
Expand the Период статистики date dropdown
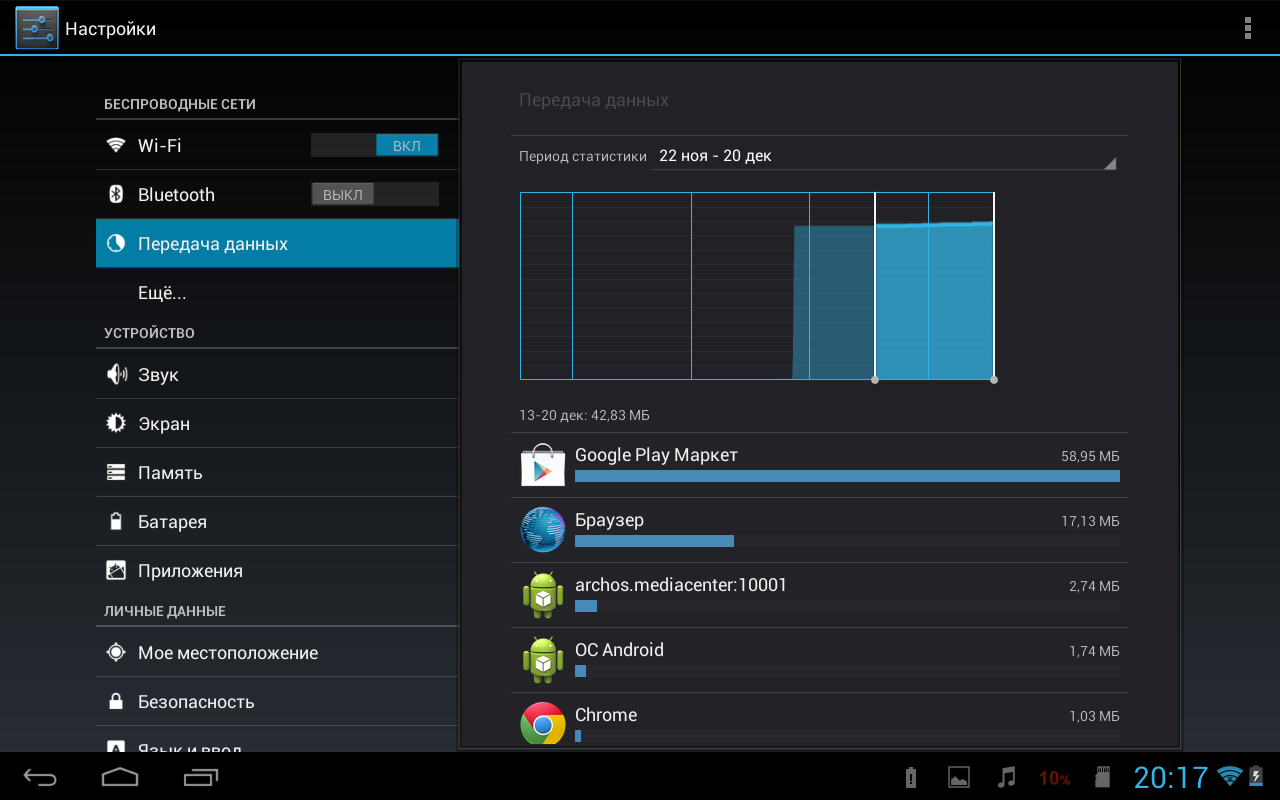(884, 157)
